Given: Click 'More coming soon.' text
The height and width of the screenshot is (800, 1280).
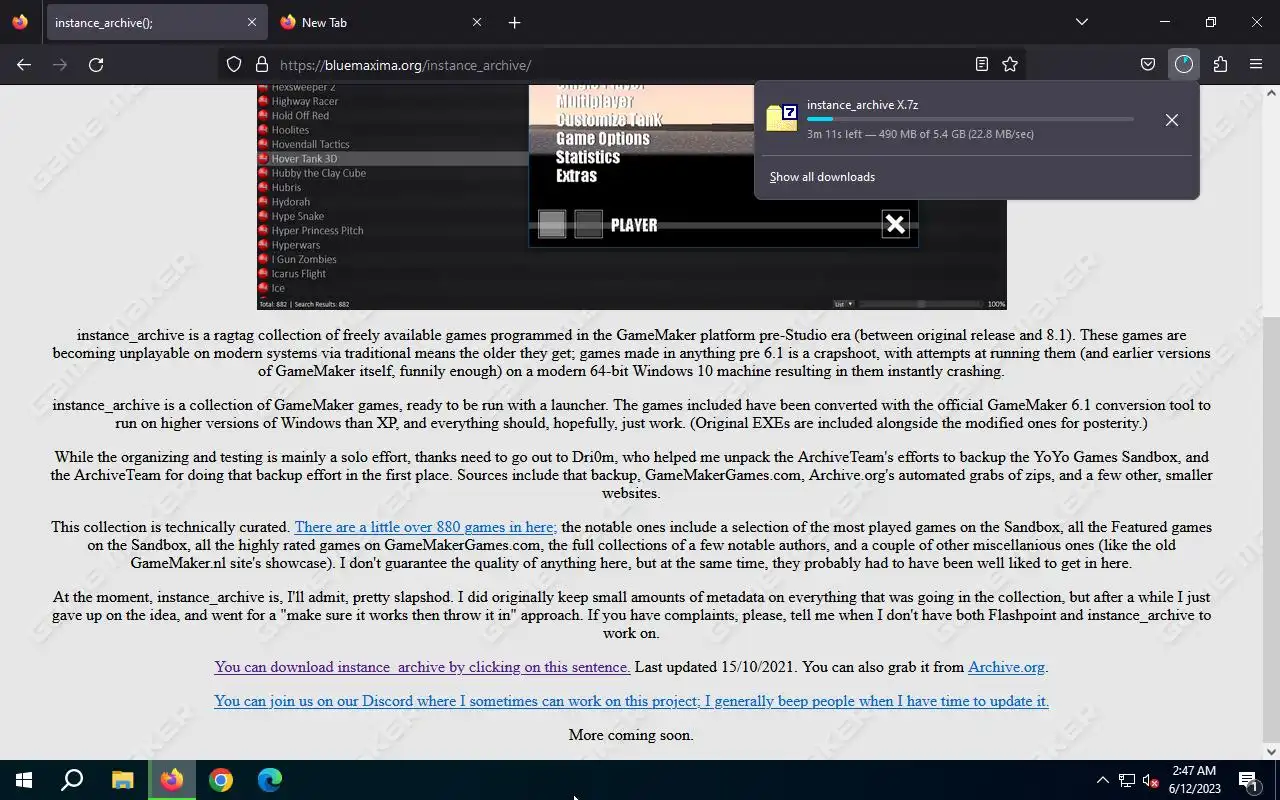Looking at the screenshot, I should coord(631,735).
